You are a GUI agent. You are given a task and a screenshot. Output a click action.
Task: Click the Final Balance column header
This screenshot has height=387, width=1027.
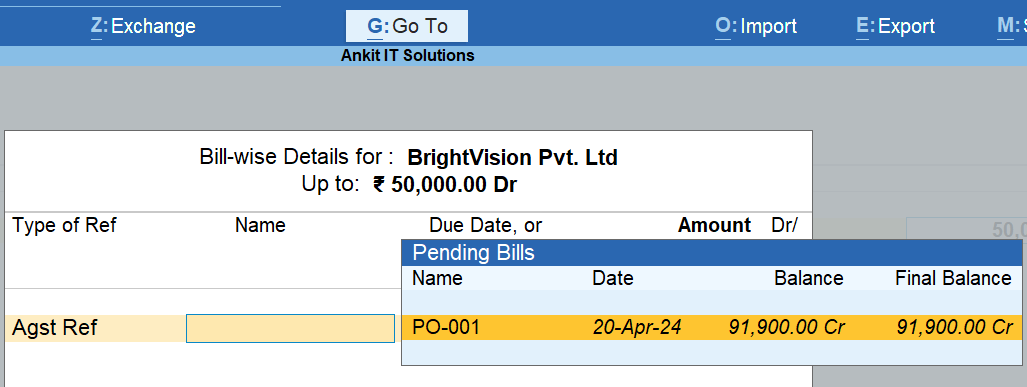pyautogui.click(x=954, y=278)
